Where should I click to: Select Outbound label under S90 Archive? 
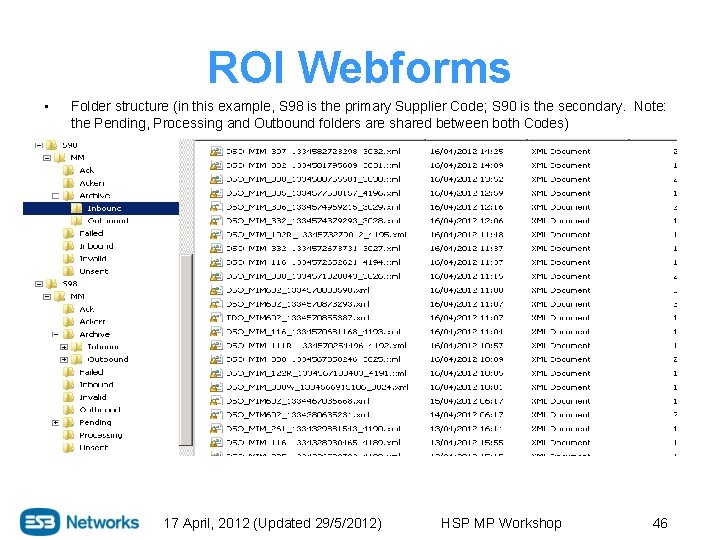pos(108,221)
